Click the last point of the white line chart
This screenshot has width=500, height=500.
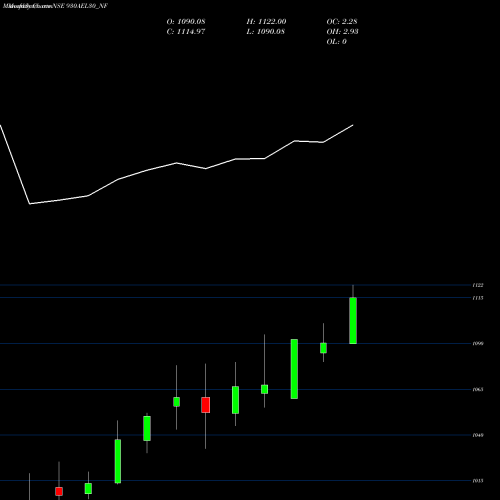click(353, 125)
